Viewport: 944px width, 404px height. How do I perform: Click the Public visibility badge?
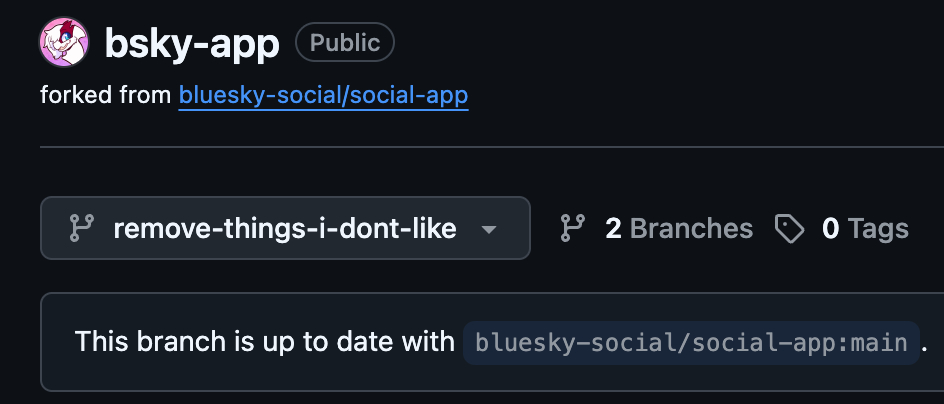pyautogui.click(x=345, y=43)
